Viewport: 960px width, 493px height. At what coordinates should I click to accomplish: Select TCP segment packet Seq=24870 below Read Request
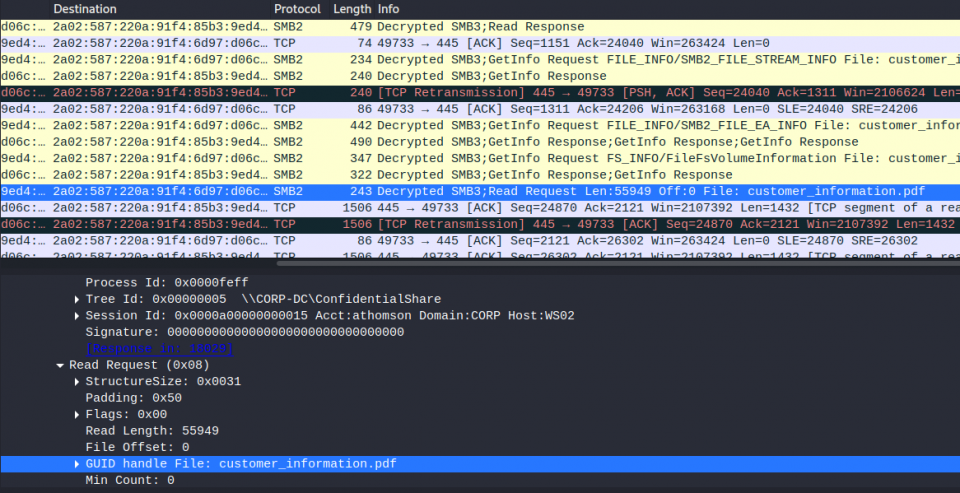pos(480,208)
